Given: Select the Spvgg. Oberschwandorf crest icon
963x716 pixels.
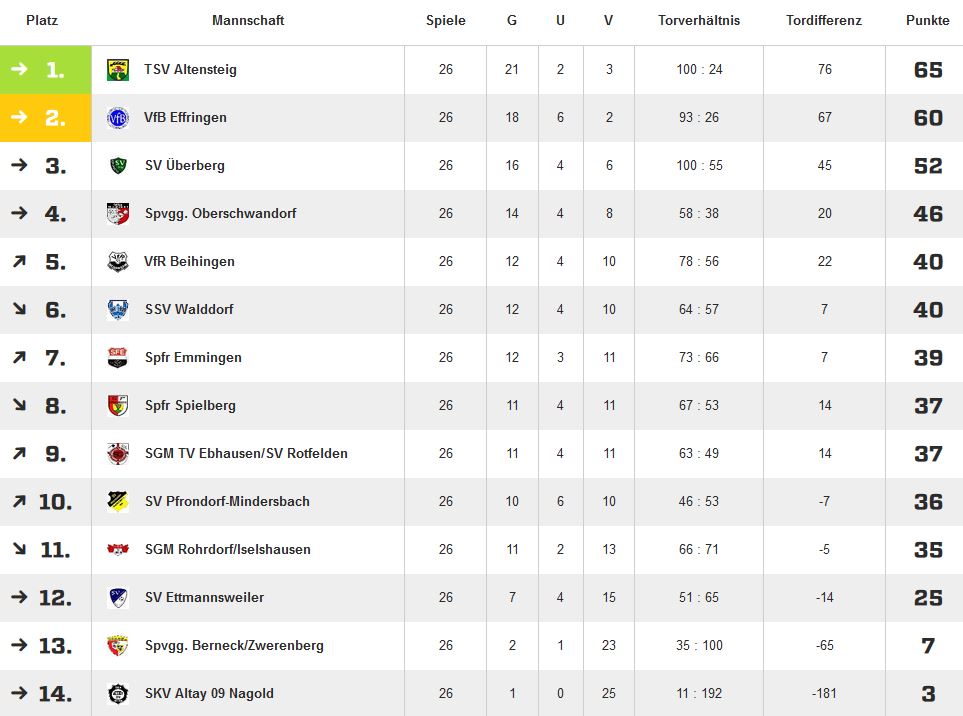Looking at the screenshot, I should click(118, 213).
